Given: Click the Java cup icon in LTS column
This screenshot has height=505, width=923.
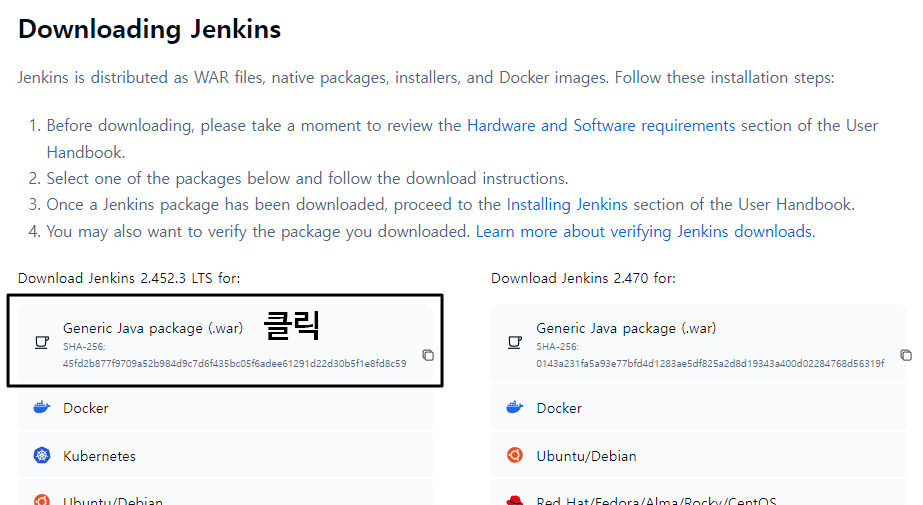Looking at the screenshot, I should [42, 343].
